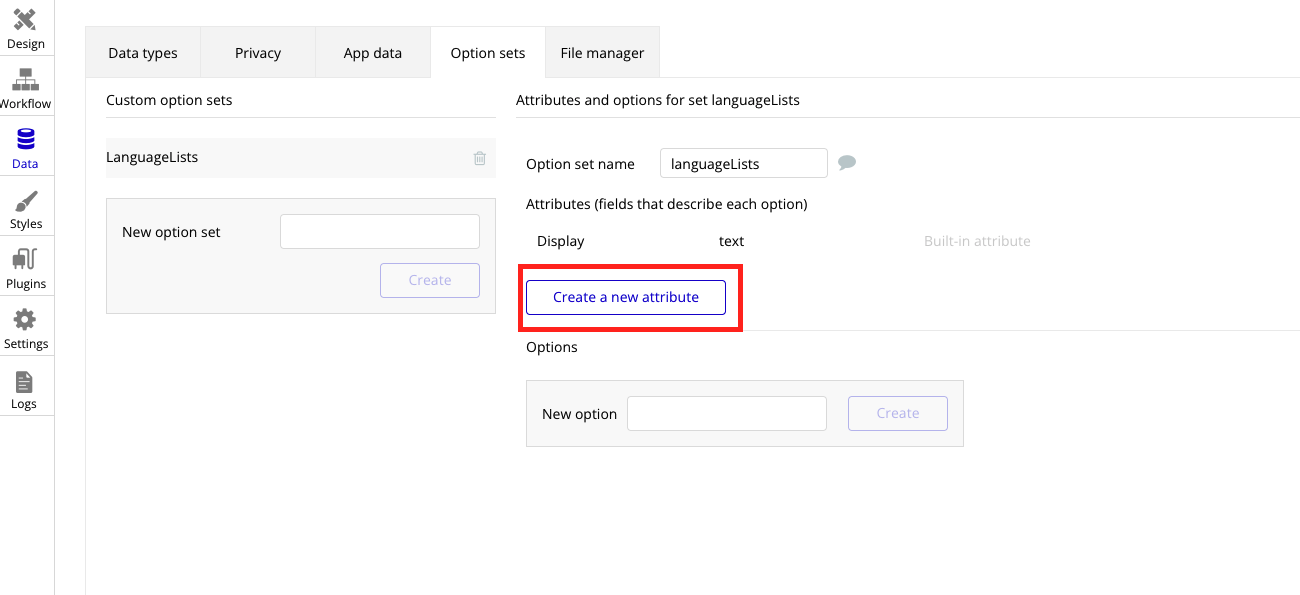Open the Styles brush icon

tap(26, 208)
